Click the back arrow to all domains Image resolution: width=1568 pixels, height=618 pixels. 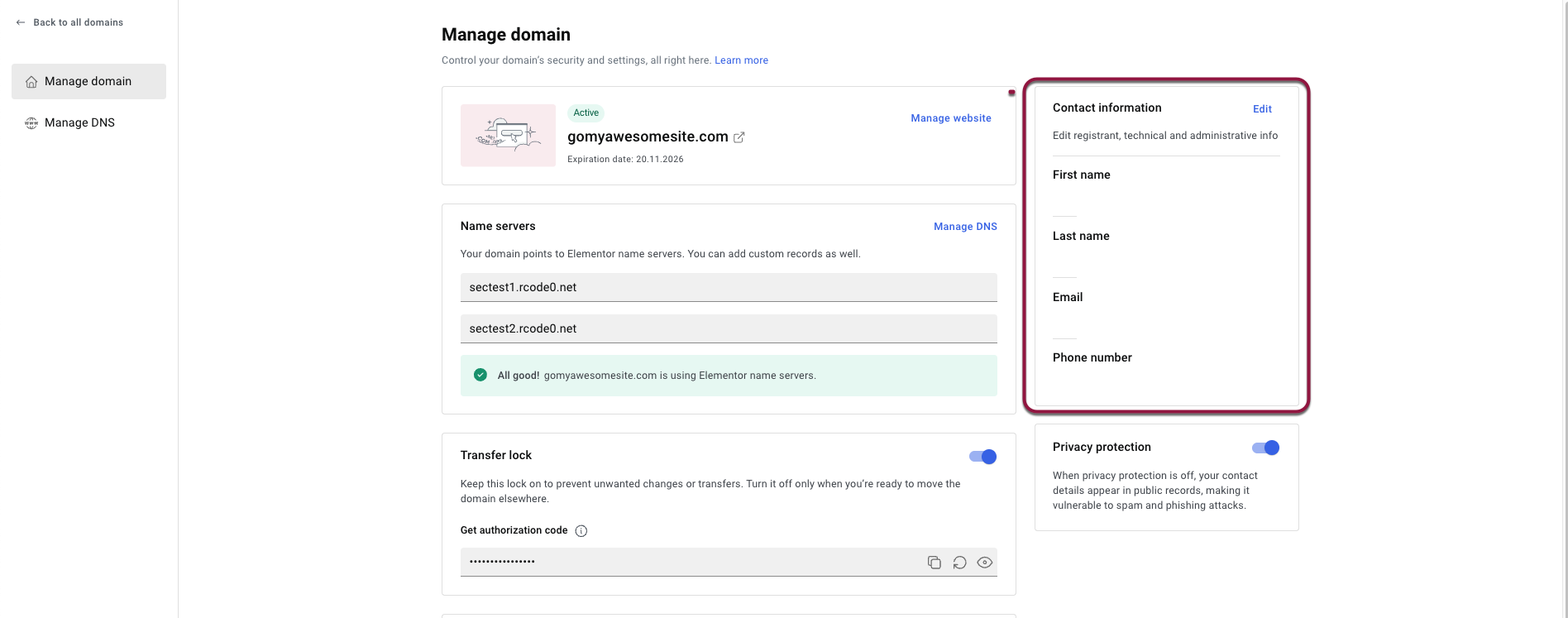[x=21, y=22]
